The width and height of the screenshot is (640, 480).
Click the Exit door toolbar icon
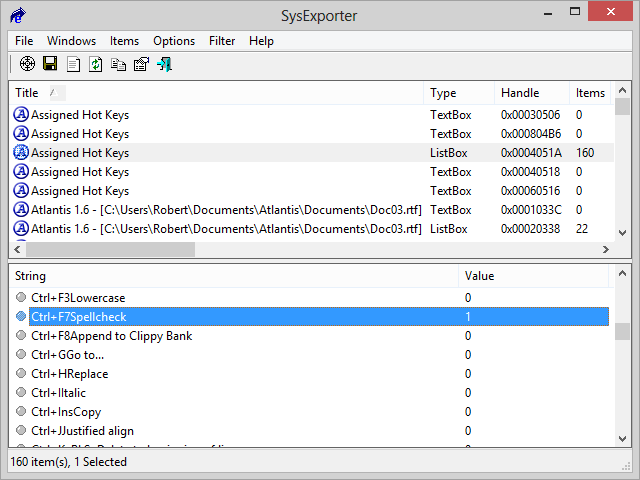(x=164, y=64)
